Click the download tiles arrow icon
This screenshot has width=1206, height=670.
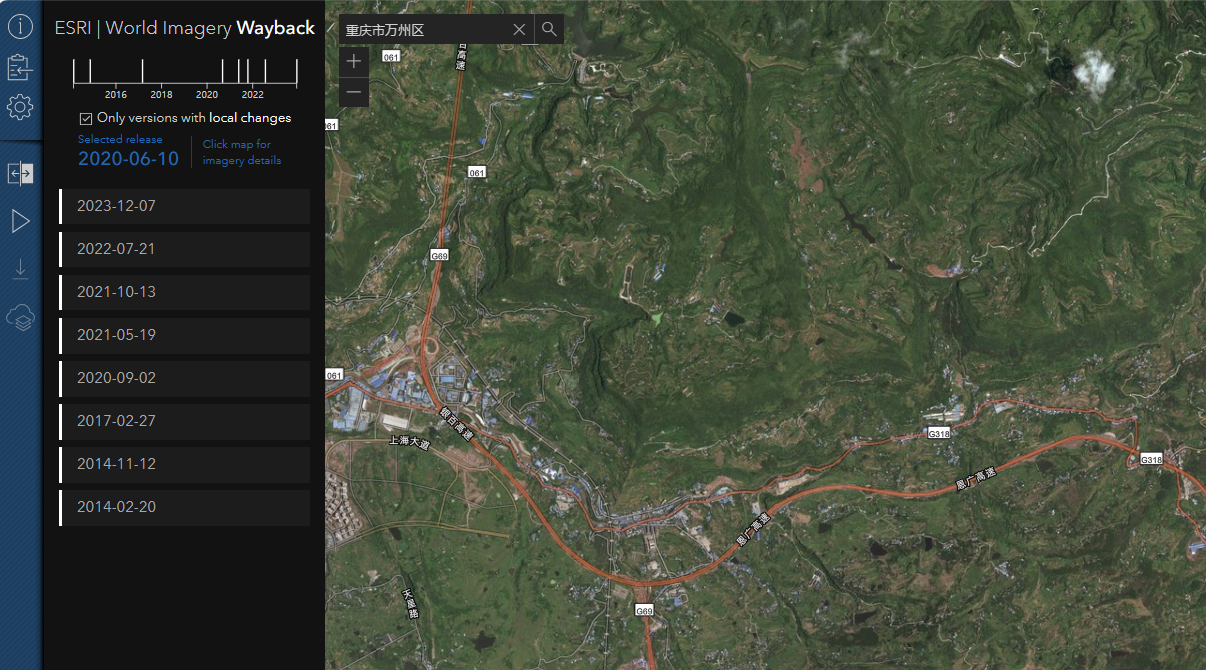20,268
